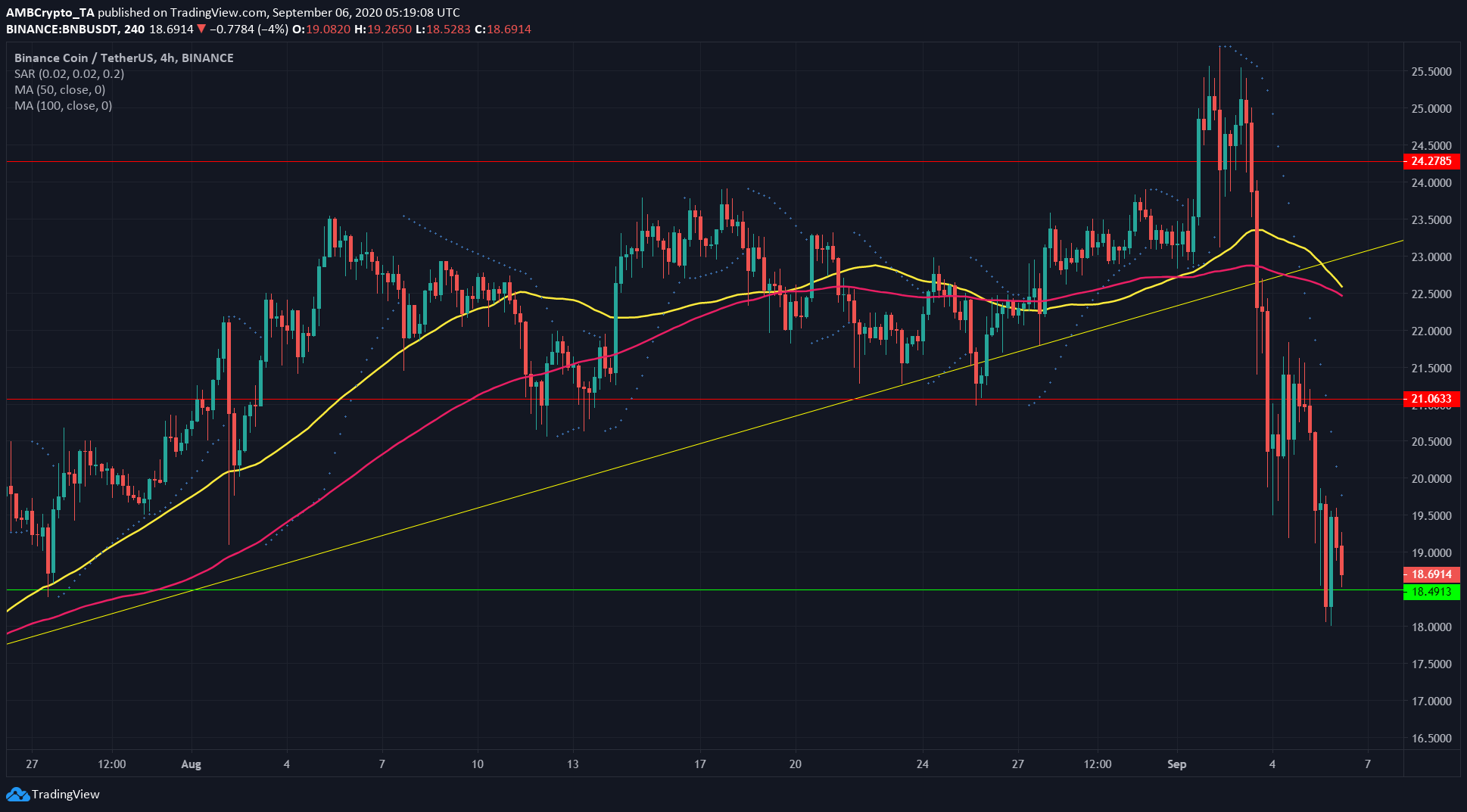1467x812 pixels.
Task: Select the MA (100, close, 0) indicator label
Action: pyautogui.click(x=63, y=105)
